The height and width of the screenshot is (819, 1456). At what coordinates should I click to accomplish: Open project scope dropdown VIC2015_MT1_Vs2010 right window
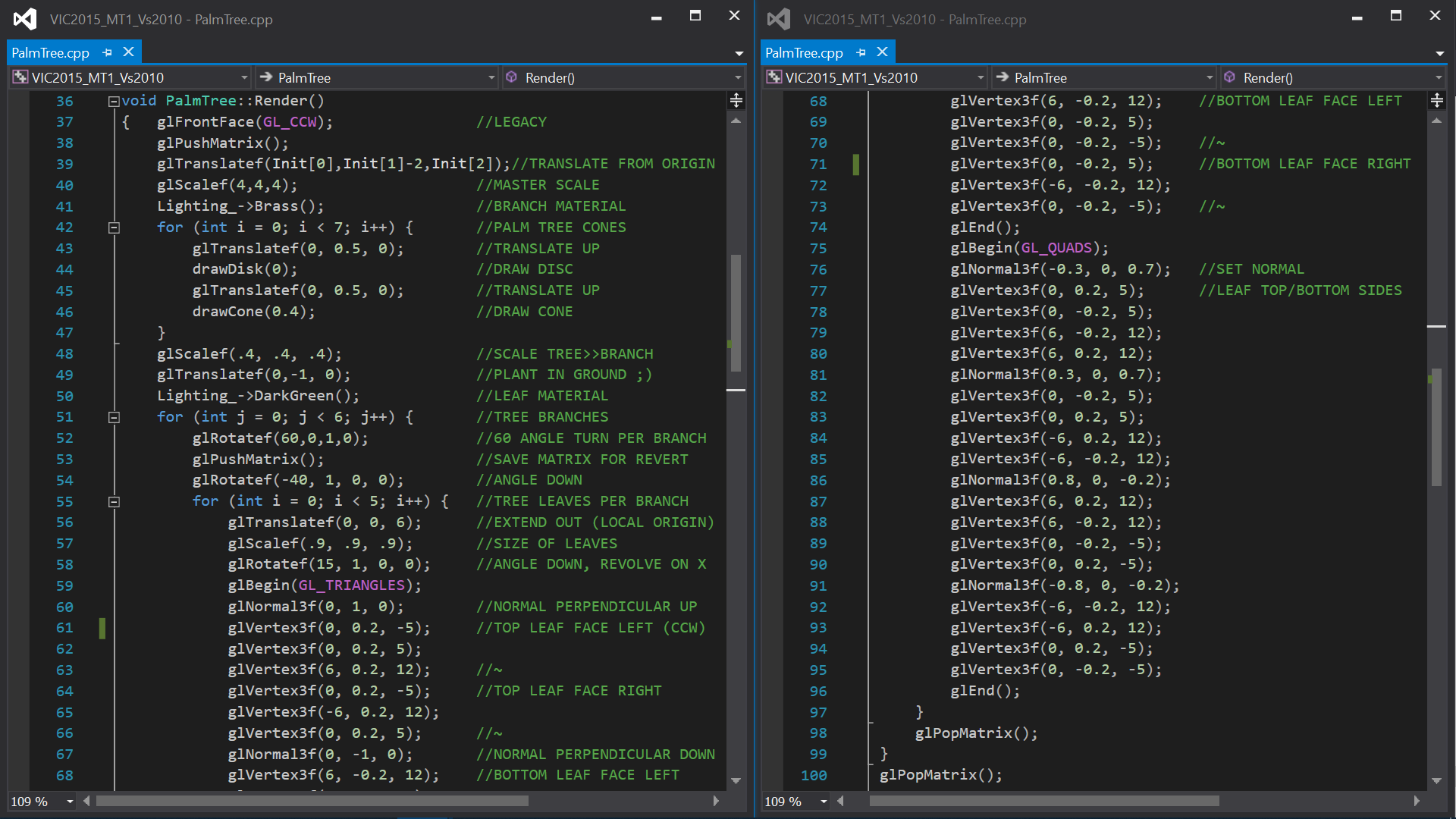tap(875, 77)
